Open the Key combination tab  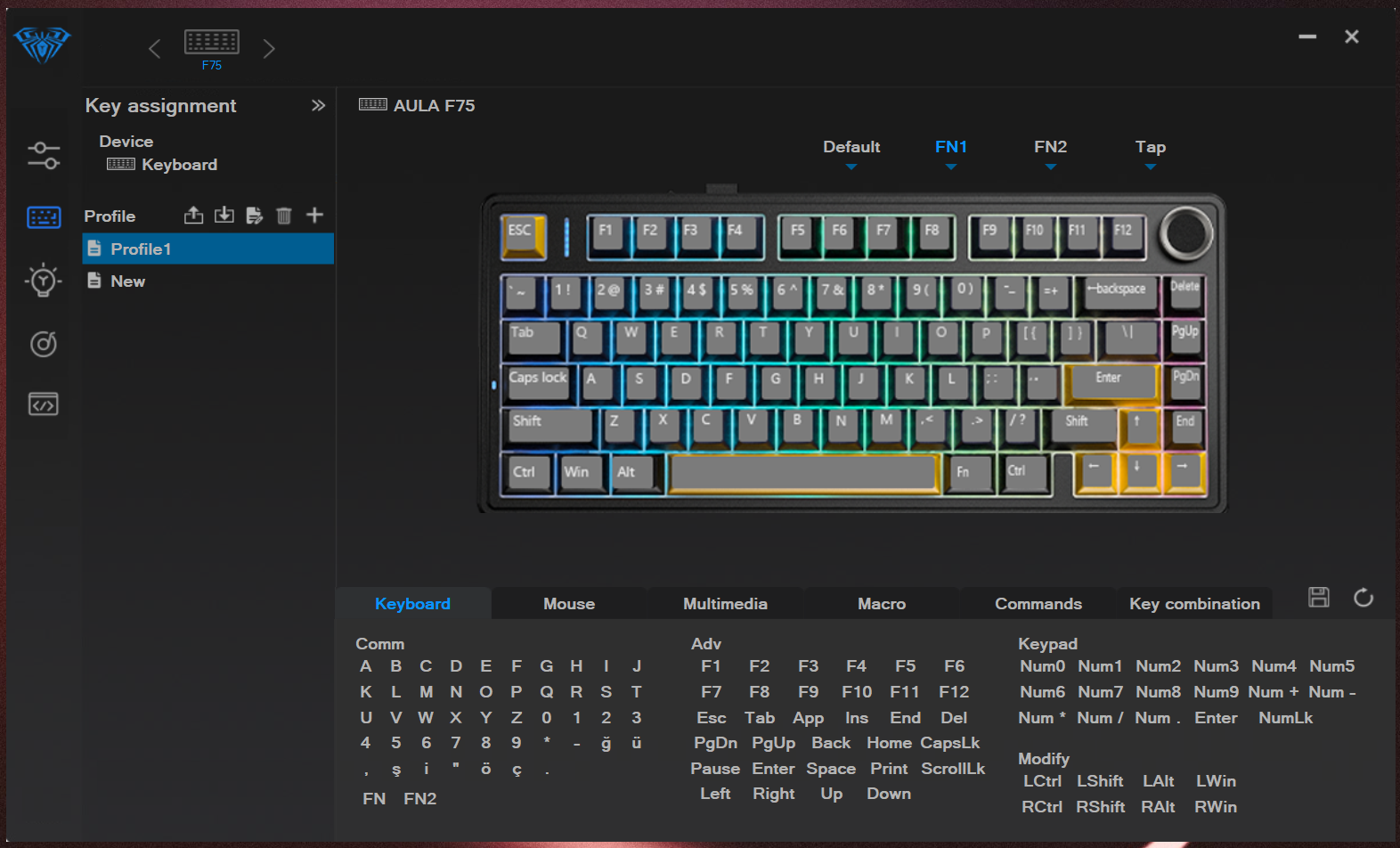1194,604
